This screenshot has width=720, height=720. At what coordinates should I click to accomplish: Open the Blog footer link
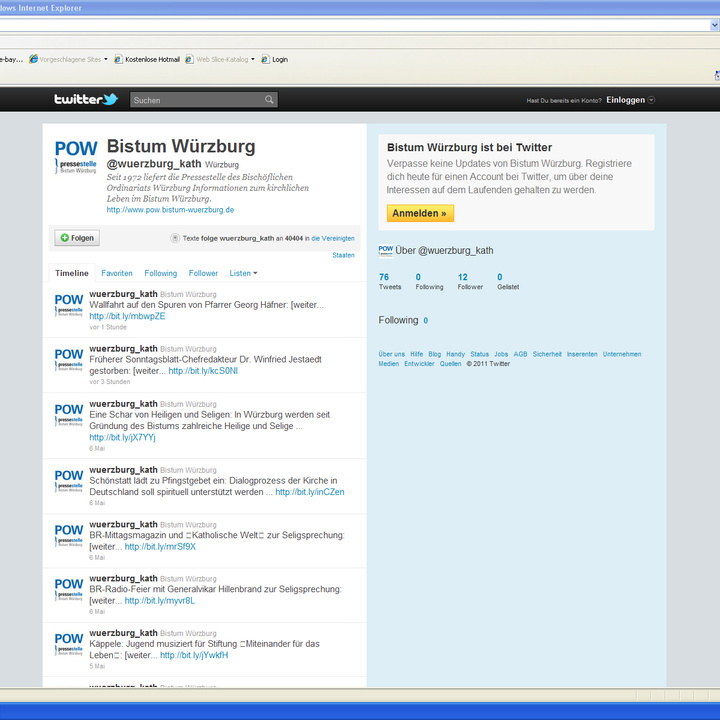pos(434,354)
